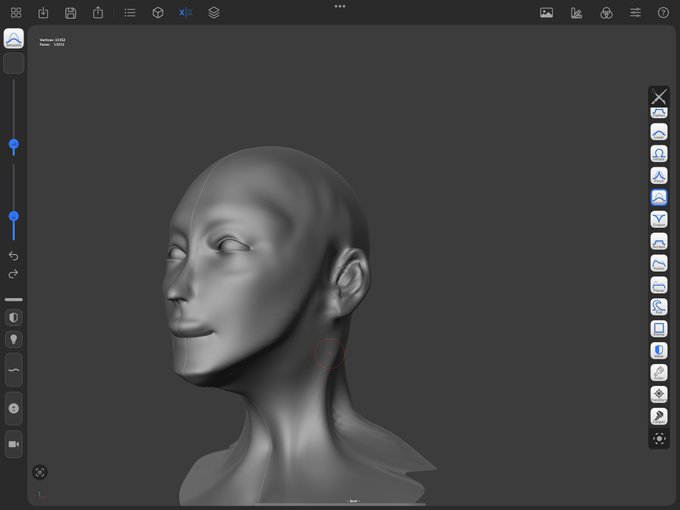
Task: Click the object name label at bottom
Action: (x=353, y=501)
